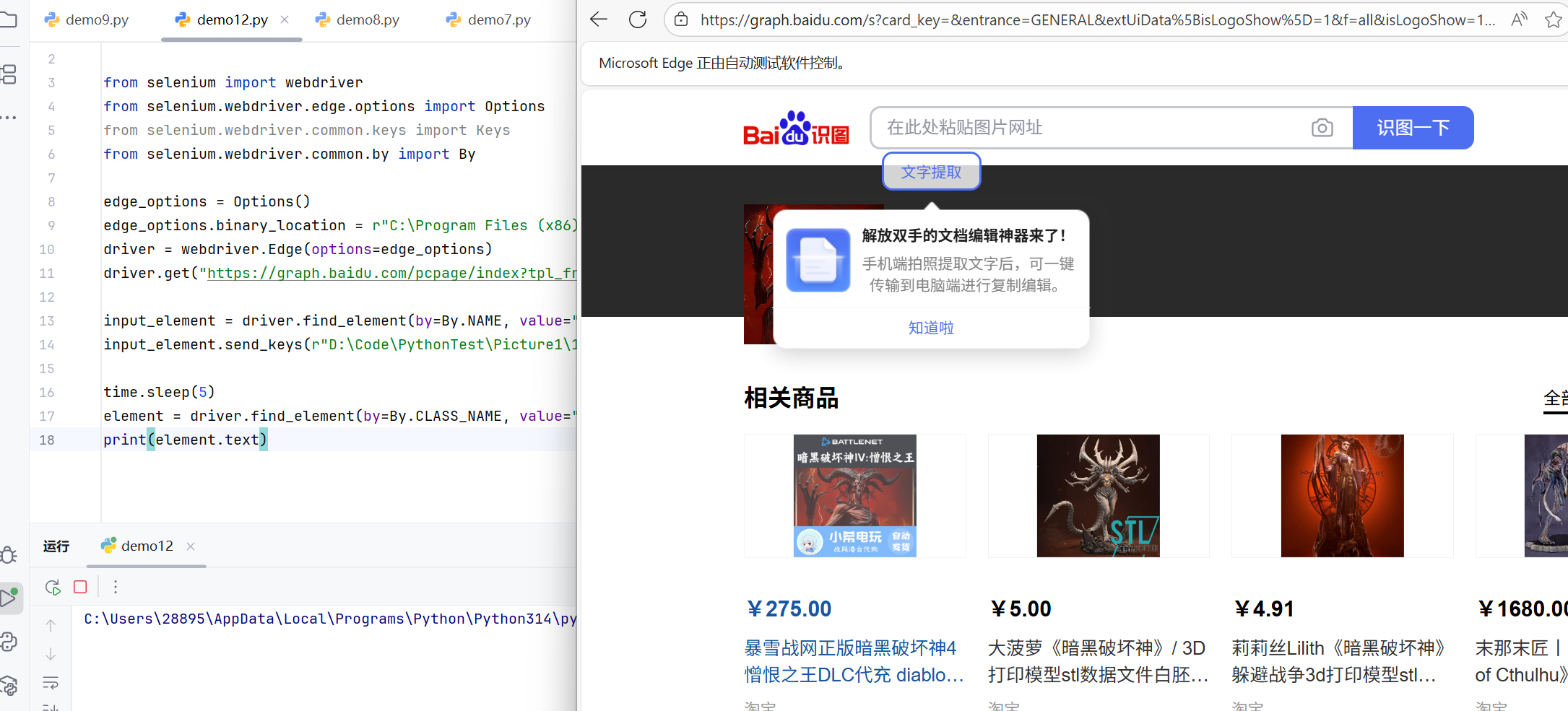Click the camera upload icon
This screenshot has width=1568, height=711.
point(1322,128)
